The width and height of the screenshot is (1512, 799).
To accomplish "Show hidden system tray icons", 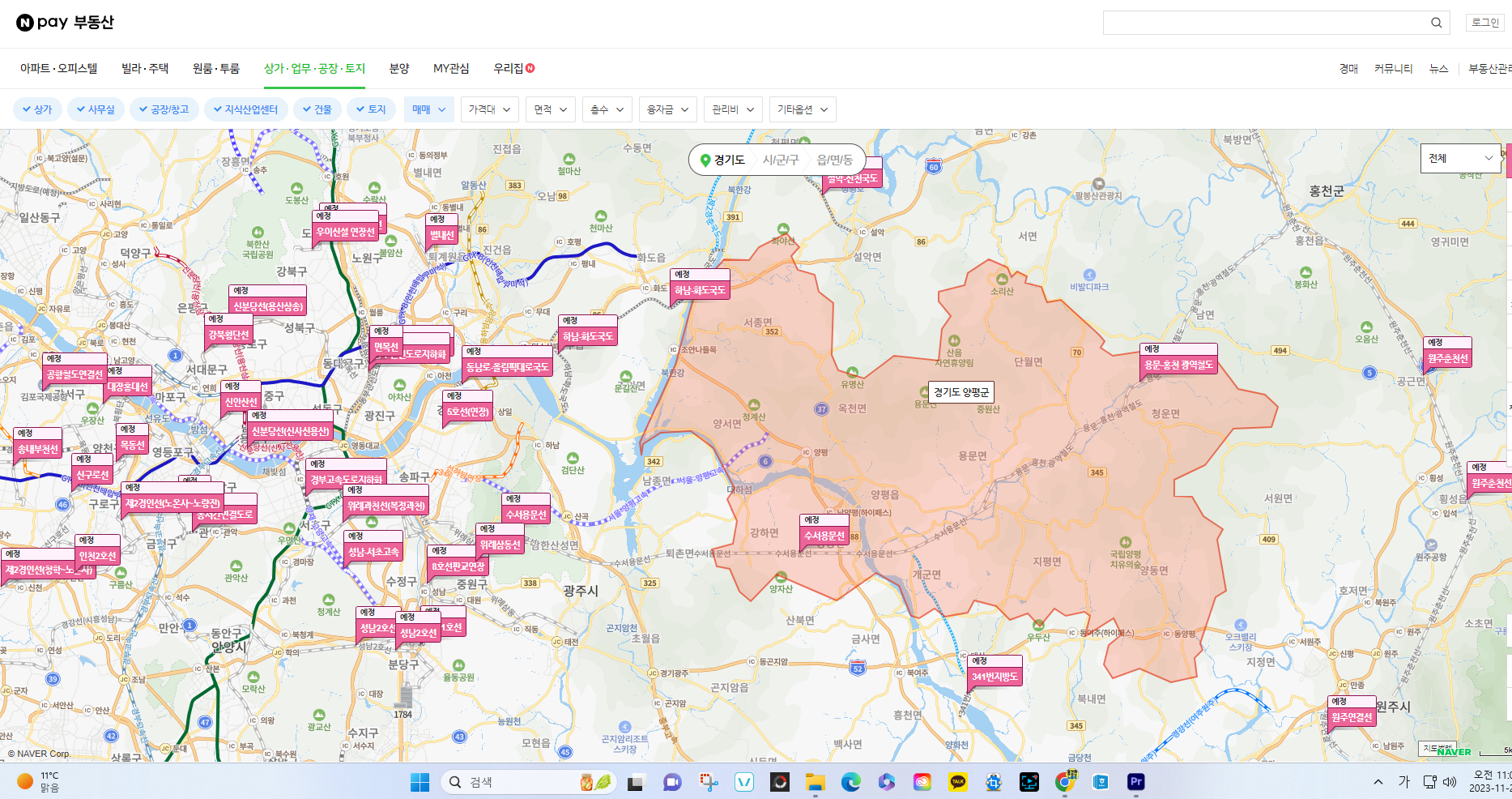I will click(x=1378, y=782).
